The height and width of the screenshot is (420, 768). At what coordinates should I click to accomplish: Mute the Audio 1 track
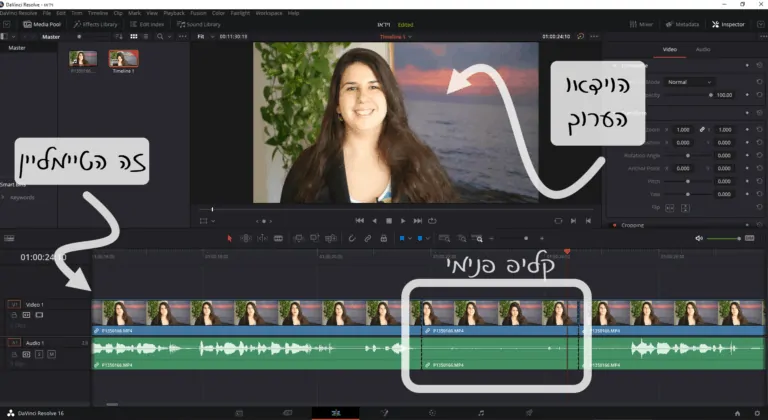click(51, 354)
